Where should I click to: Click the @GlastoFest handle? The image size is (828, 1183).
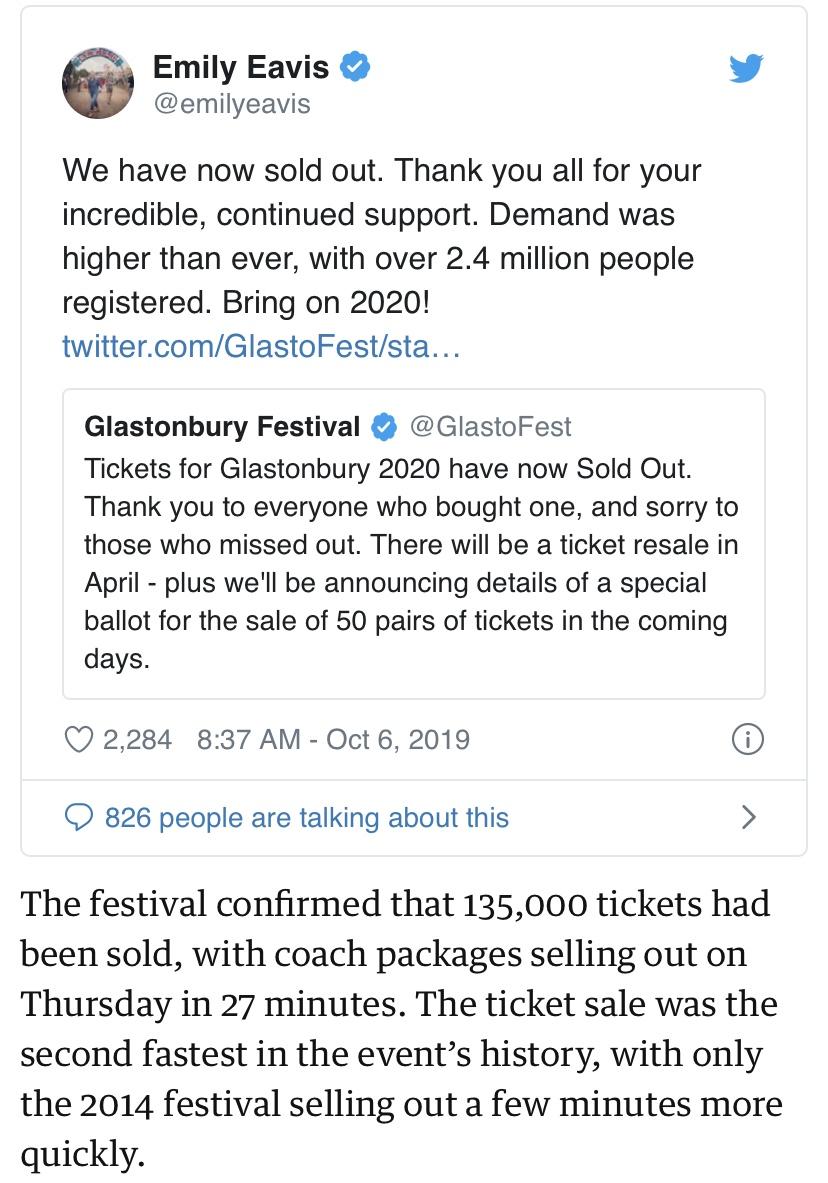pos(491,427)
